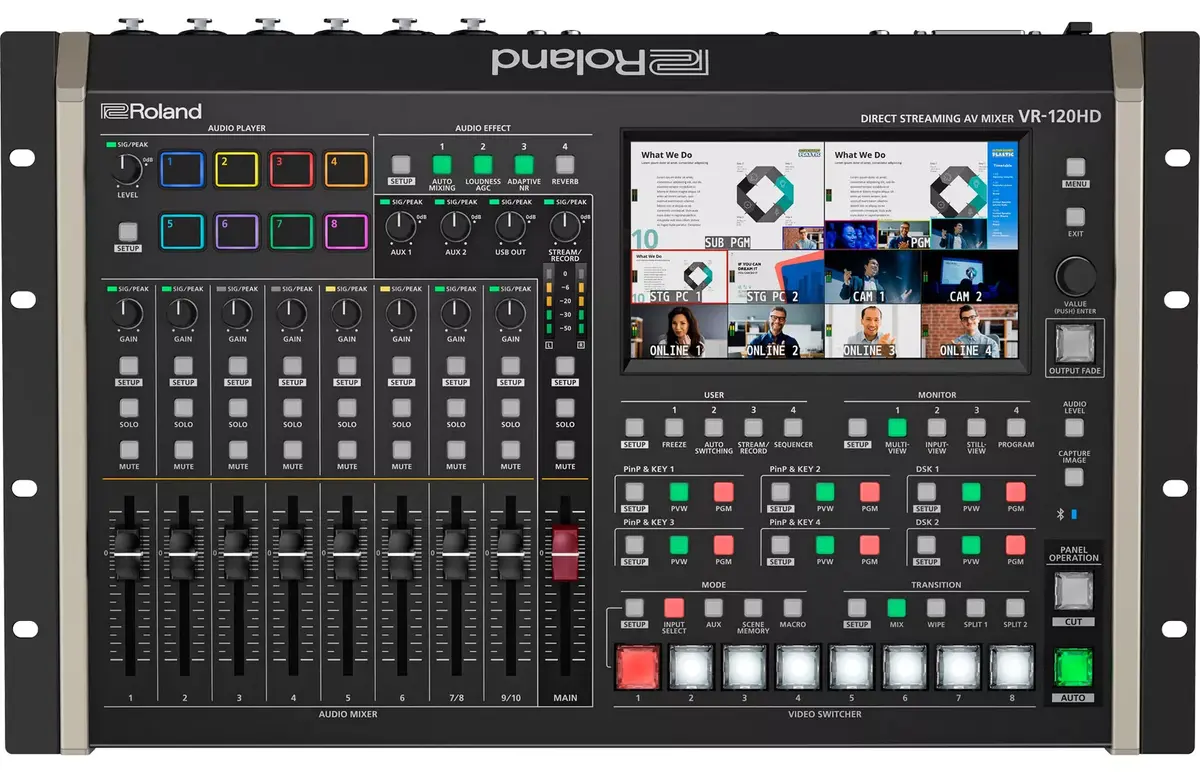This screenshot has width=1200, height=774.
Task: Trigger audio player pad 4 (orange)
Action: click(x=346, y=169)
